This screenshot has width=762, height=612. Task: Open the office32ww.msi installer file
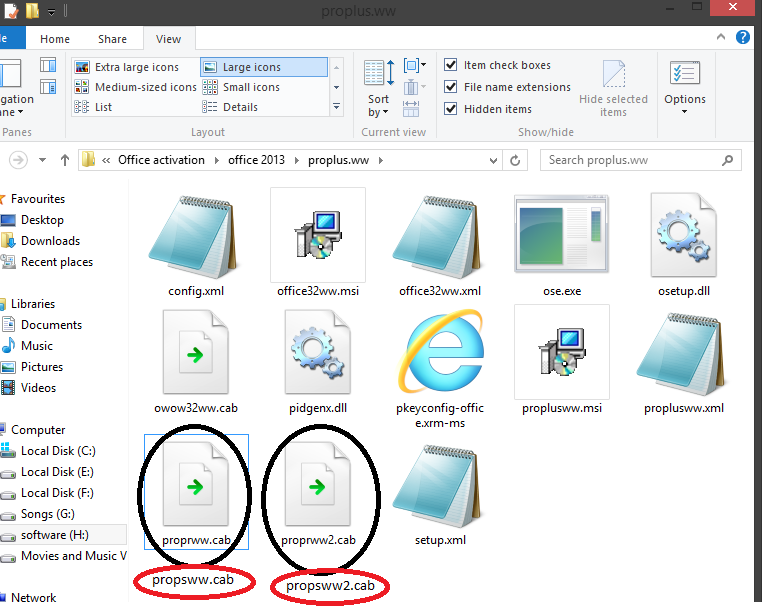click(318, 235)
